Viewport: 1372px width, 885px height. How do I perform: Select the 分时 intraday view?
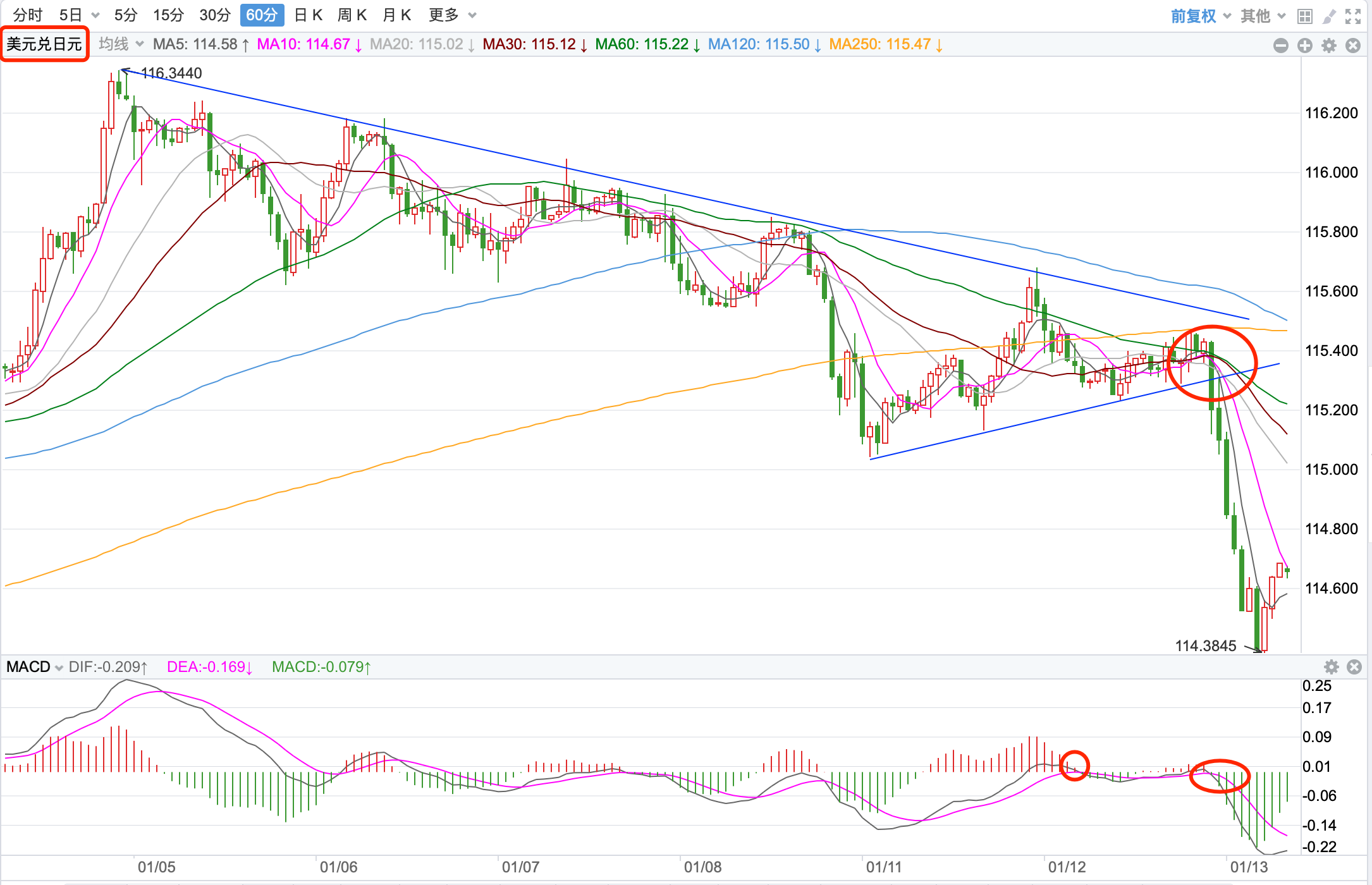point(28,15)
